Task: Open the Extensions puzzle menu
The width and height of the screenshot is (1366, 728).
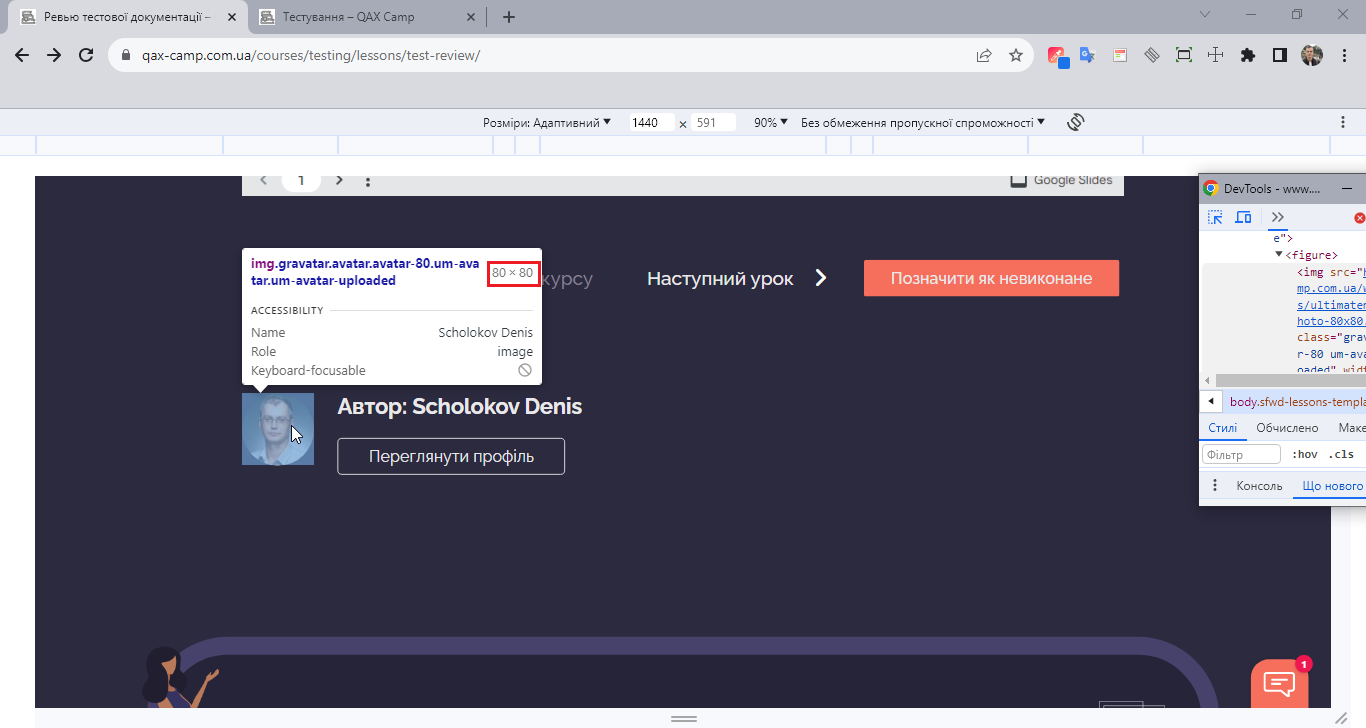Action: (x=1247, y=56)
